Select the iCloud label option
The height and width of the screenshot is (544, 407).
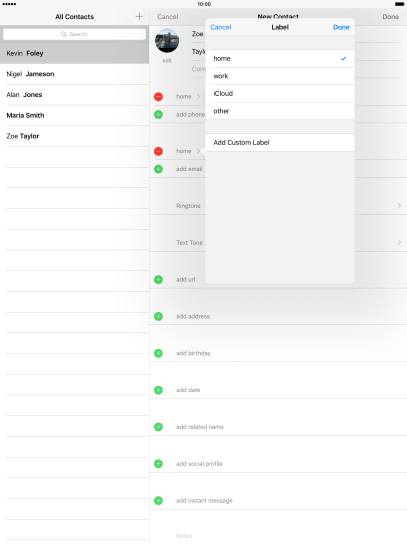(280, 94)
